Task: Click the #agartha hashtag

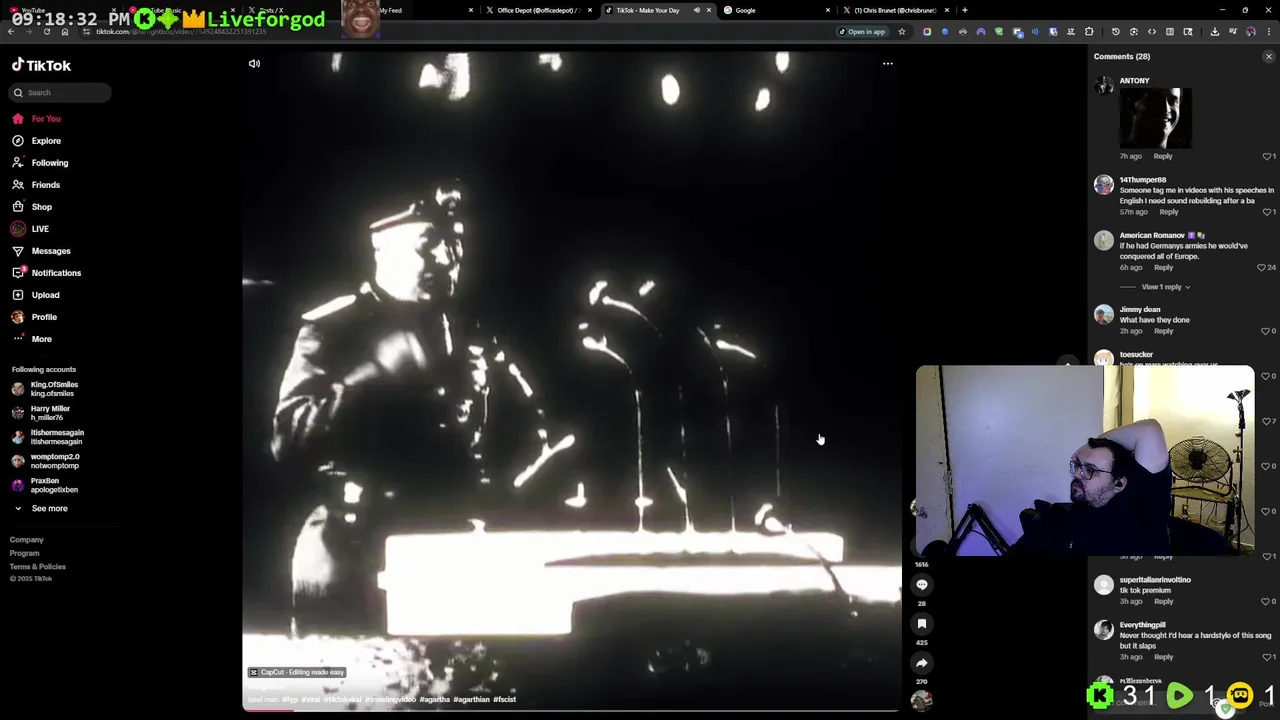Action: tap(434, 700)
